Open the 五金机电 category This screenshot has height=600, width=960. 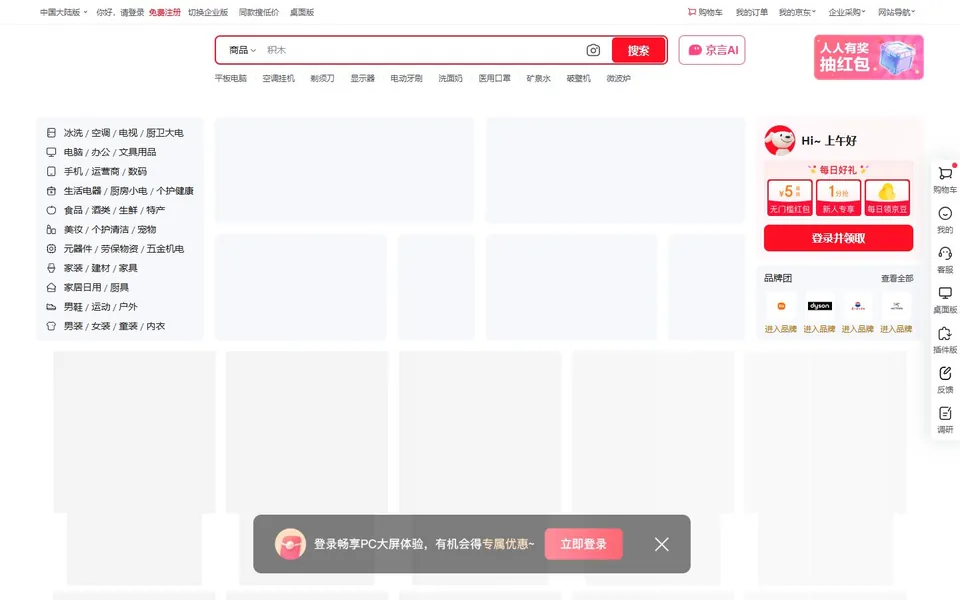click(x=165, y=249)
